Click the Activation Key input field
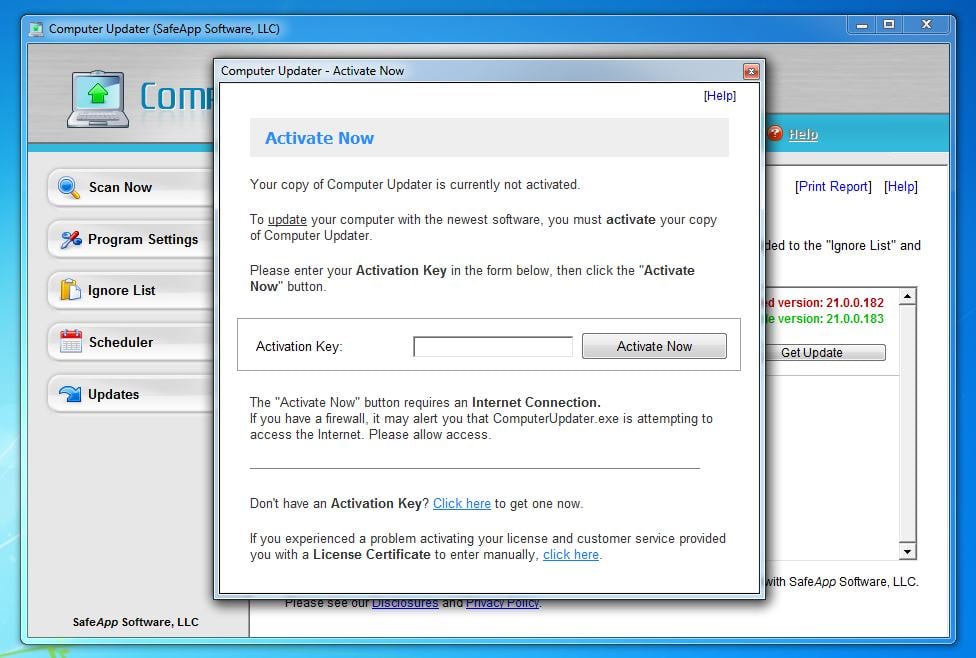The height and width of the screenshot is (658, 976). pyautogui.click(x=493, y=346)
